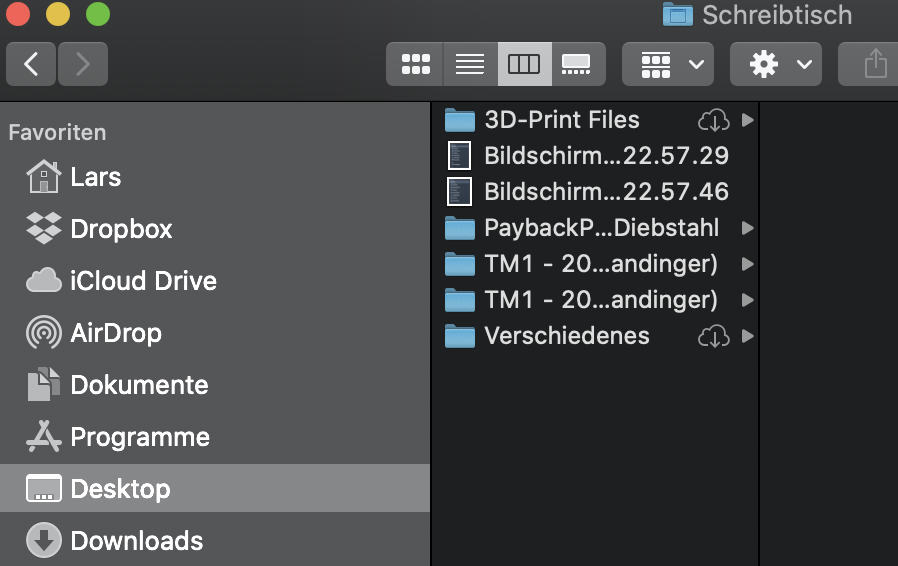Image resolution: width=898 pixels, height=566 pixels.
Task: Open Dropbox in the sidebar
Action: coord(121,229)
